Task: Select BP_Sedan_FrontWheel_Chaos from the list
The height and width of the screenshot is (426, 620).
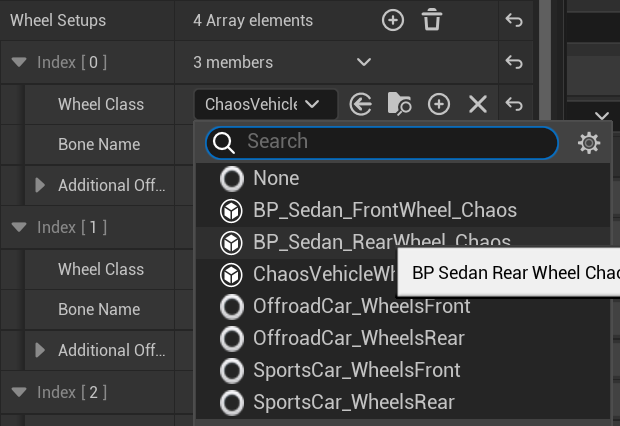Action: pyautogui.click(x=384, y=210)
